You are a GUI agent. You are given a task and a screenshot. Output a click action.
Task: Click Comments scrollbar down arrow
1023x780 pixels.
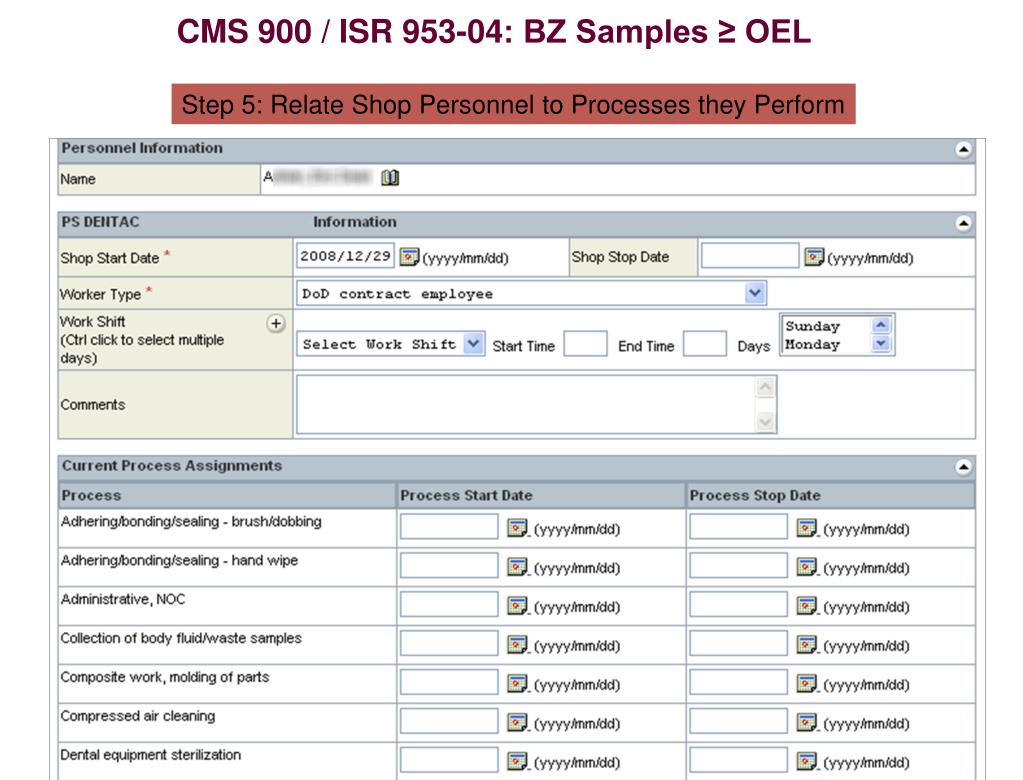click(765, 423)
